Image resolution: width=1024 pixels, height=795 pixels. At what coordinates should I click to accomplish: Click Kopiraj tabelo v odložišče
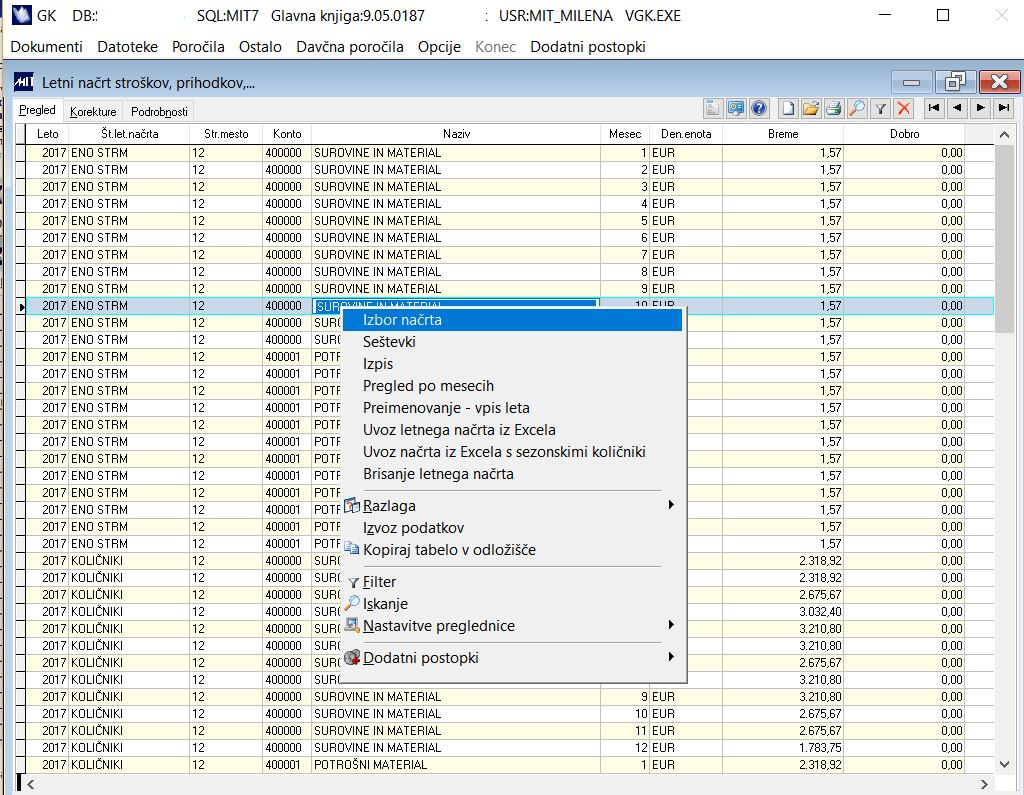point(449,550)
